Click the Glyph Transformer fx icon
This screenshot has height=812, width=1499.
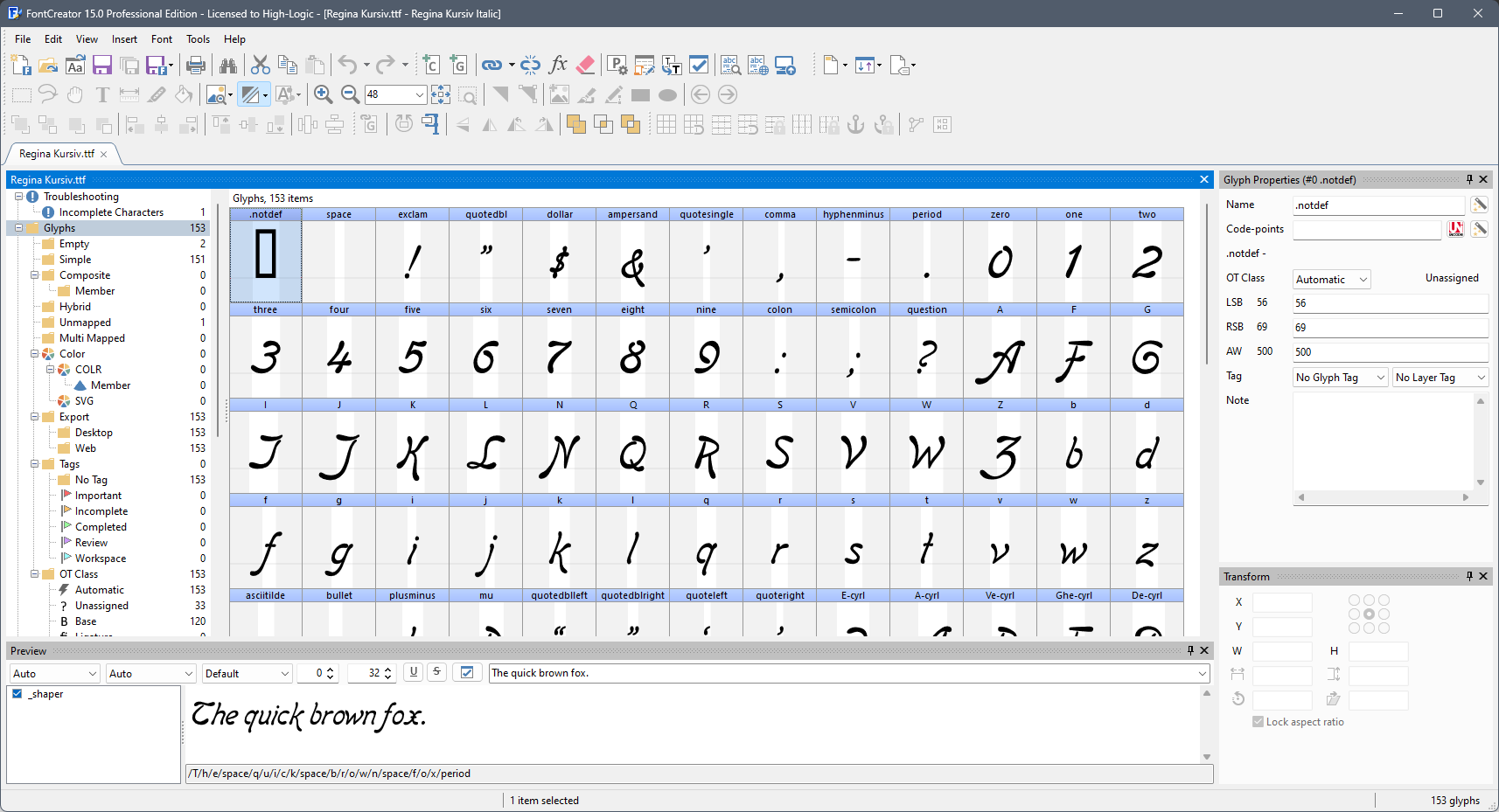click(x=558, y=65)
